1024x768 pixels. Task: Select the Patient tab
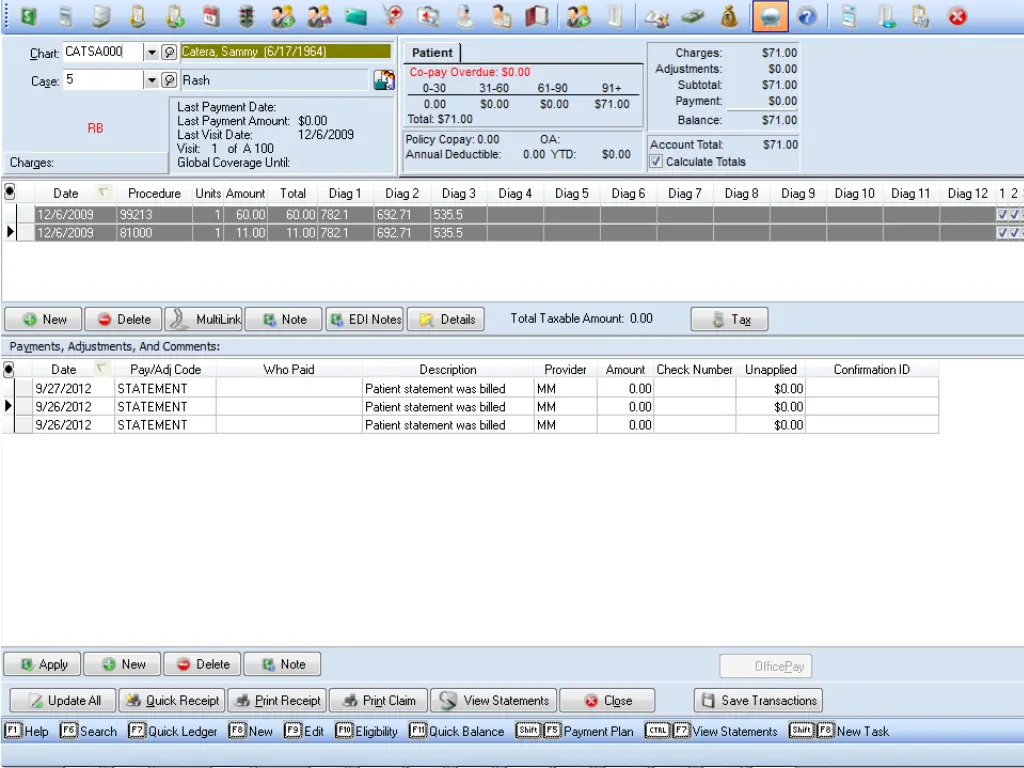coord(432,53)
